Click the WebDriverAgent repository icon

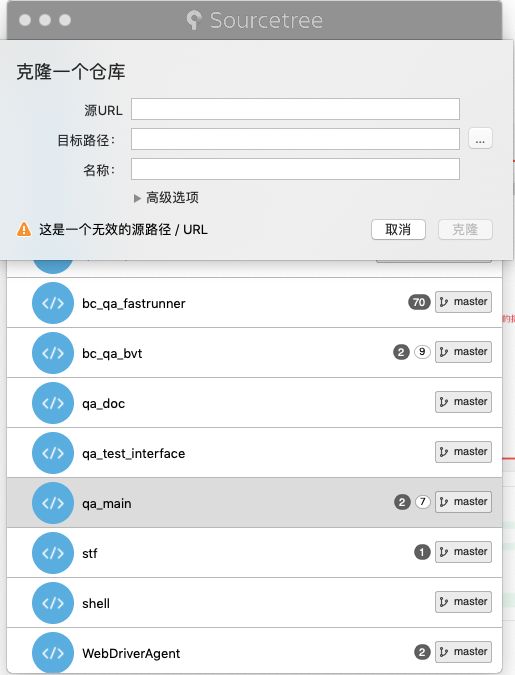click(53, 652)
